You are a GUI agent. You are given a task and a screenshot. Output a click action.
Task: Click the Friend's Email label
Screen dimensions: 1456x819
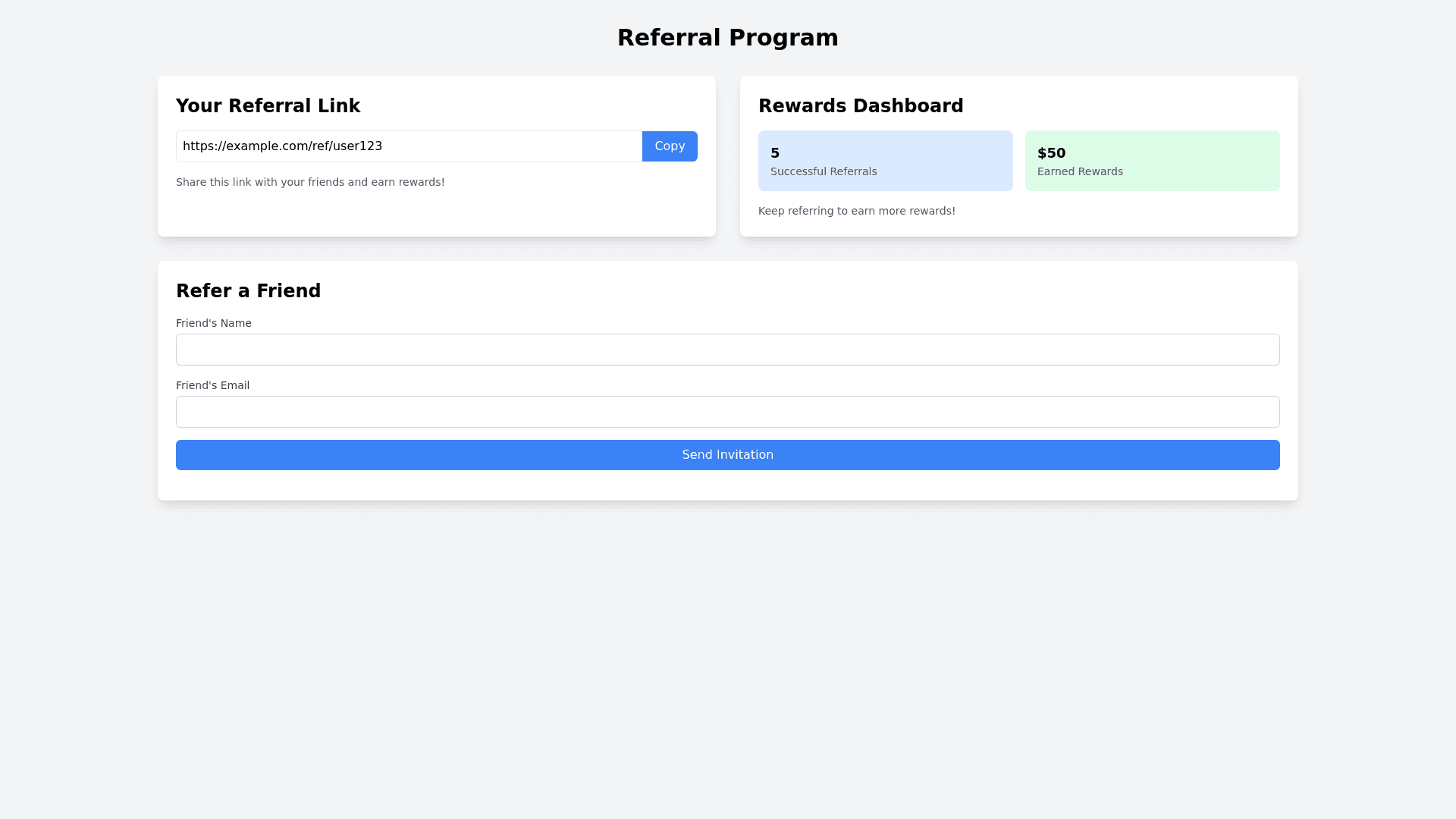212,385
